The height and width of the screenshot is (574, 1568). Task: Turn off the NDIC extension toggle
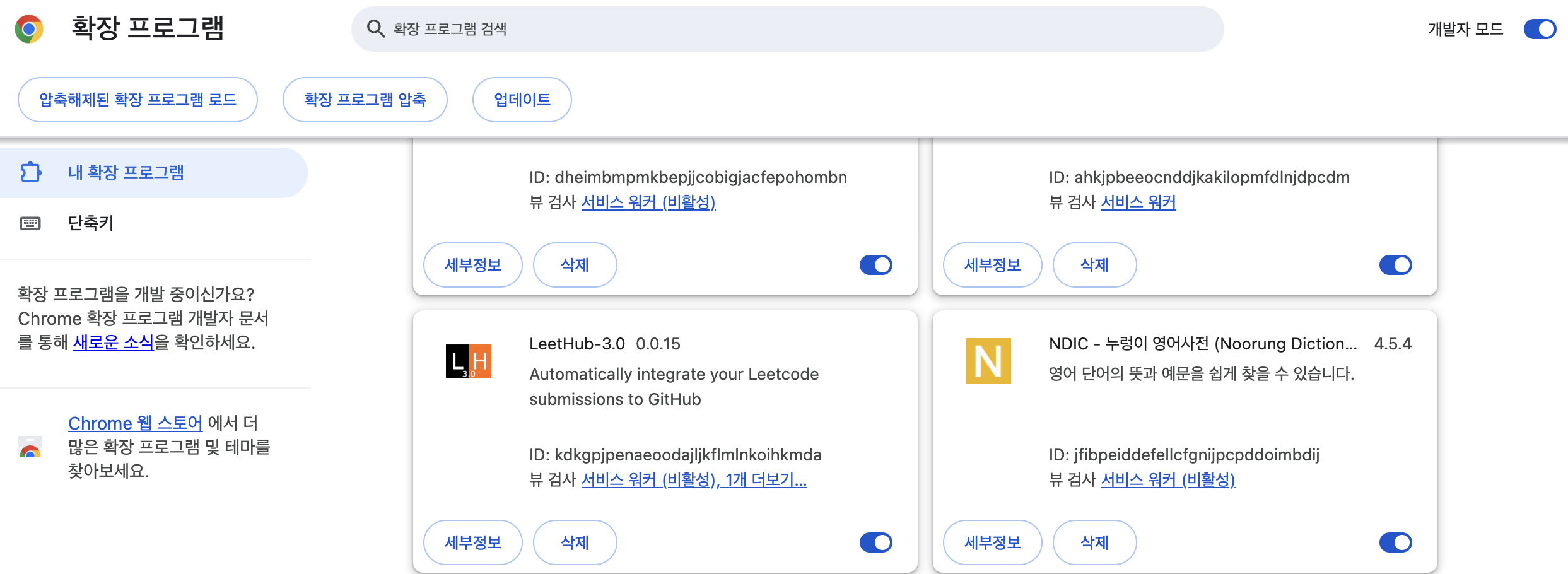(1396, 542)
